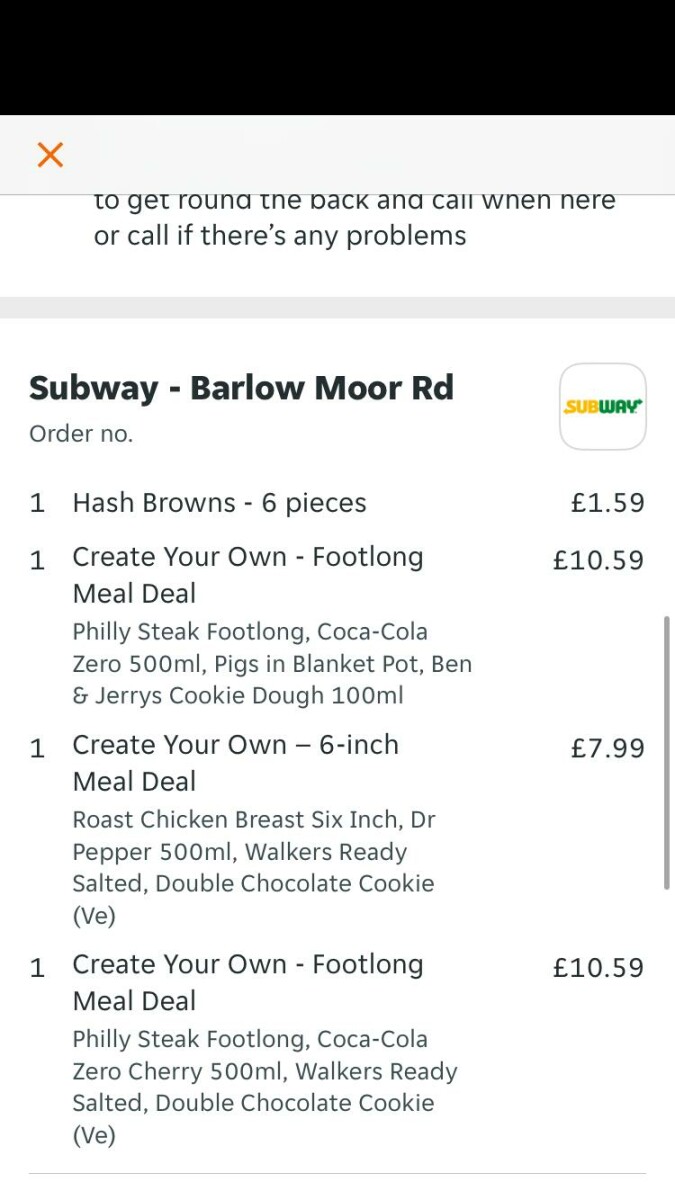The image size is (675, 1200).
Task: Select the Order no. label
Action: [x=81, y=434]
